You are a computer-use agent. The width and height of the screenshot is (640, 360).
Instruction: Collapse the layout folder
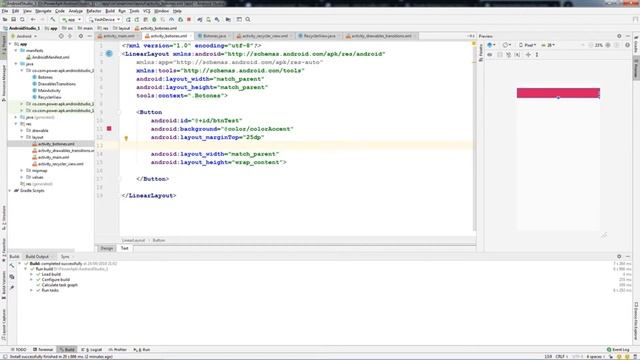coord(22,137)
